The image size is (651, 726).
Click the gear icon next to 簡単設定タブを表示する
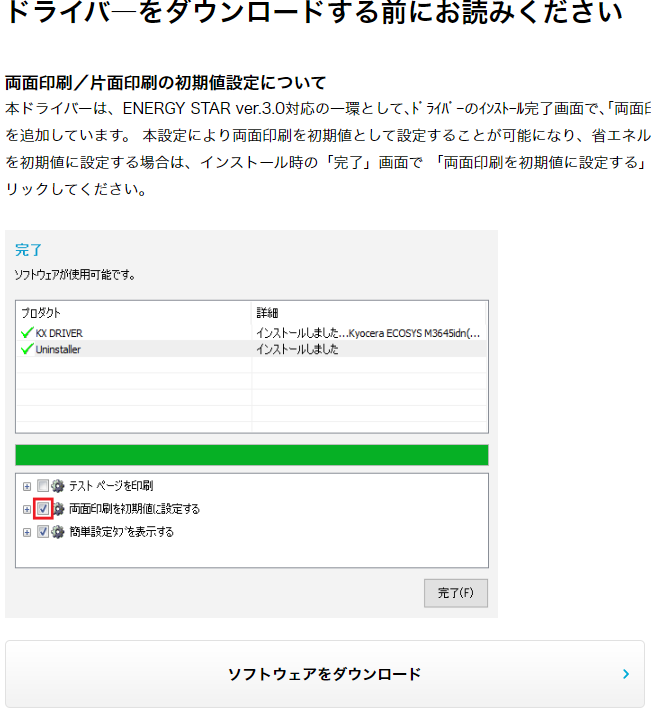pos(57,532)
